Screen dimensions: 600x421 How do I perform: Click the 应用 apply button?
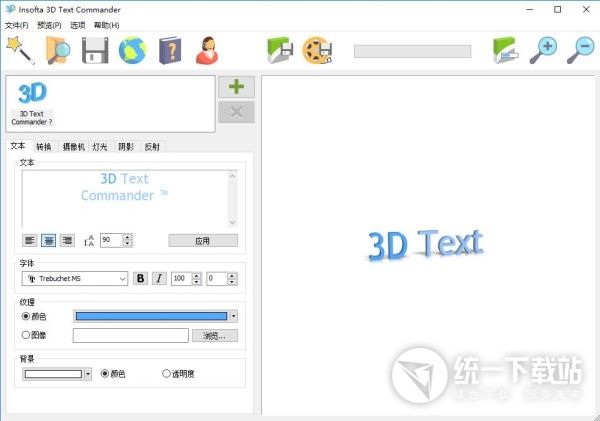click(x=203, y=241)
